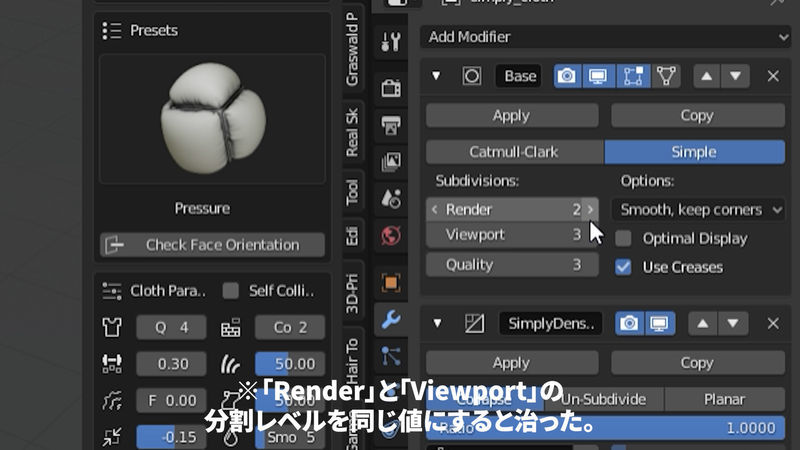Enable the Optimal Display checkbox
The width and height of the screenshot is (800, 450).
tap(623, 238)
